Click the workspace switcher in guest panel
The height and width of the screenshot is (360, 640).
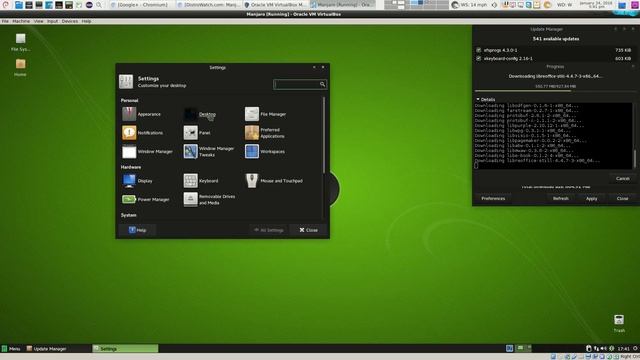point(524,348)
